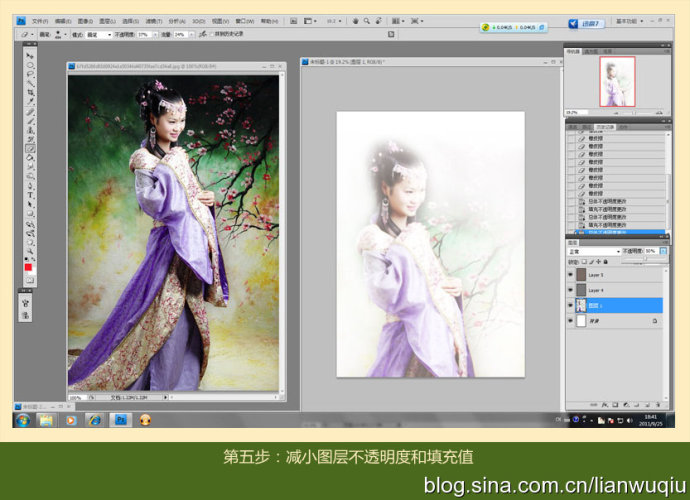Add layer style fx button
Image resolution: width=690 pixels, height=500 pixels.
605,404
